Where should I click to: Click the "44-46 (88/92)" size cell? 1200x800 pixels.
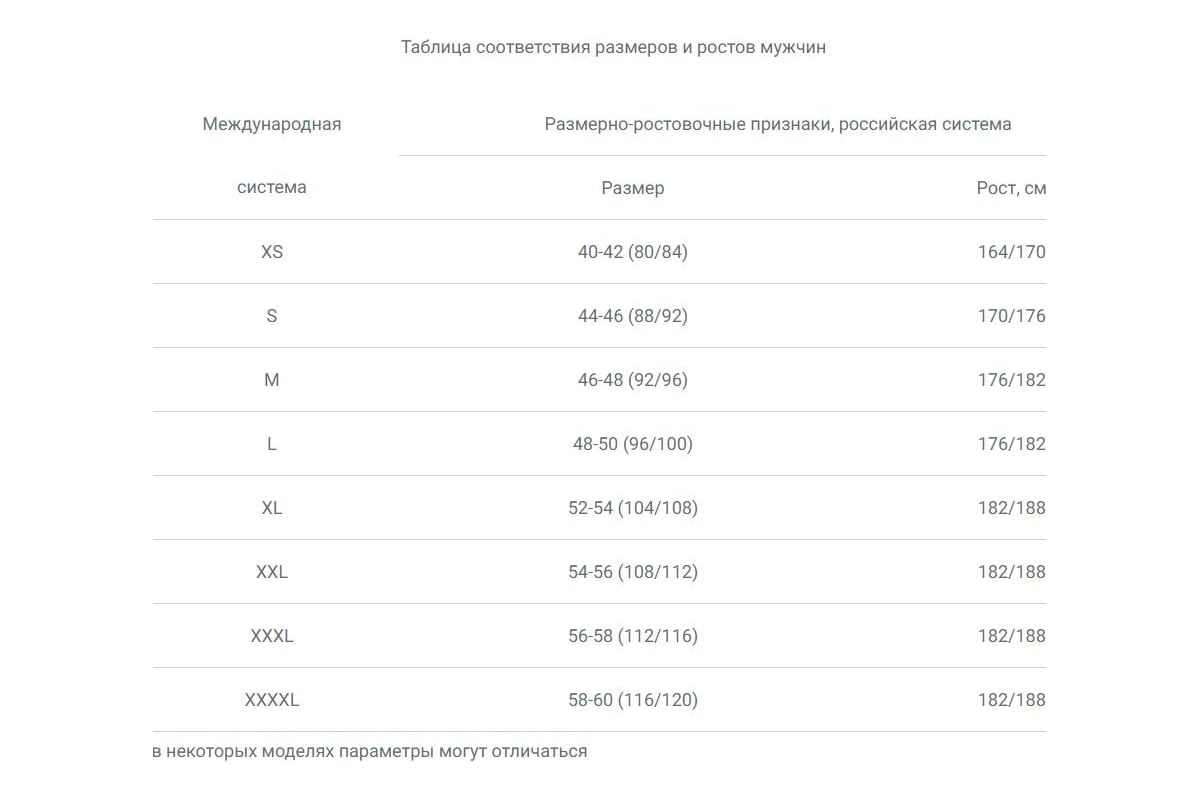pos(632,316)
